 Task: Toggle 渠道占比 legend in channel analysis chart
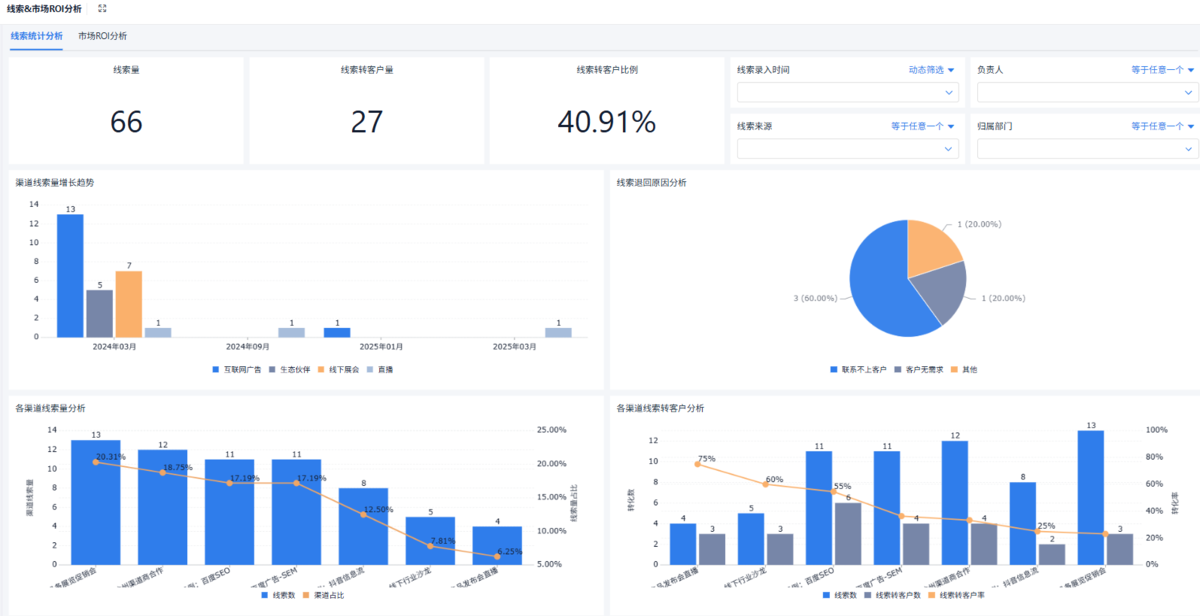pyautogui.click(x=327, y=594)
